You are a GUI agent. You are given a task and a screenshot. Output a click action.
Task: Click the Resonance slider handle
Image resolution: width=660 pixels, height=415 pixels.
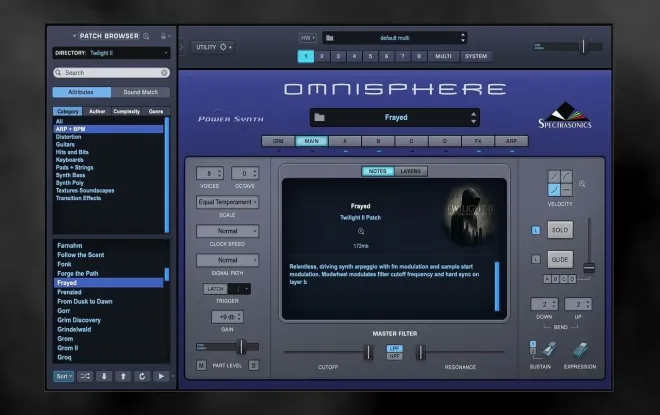[420, 352]
